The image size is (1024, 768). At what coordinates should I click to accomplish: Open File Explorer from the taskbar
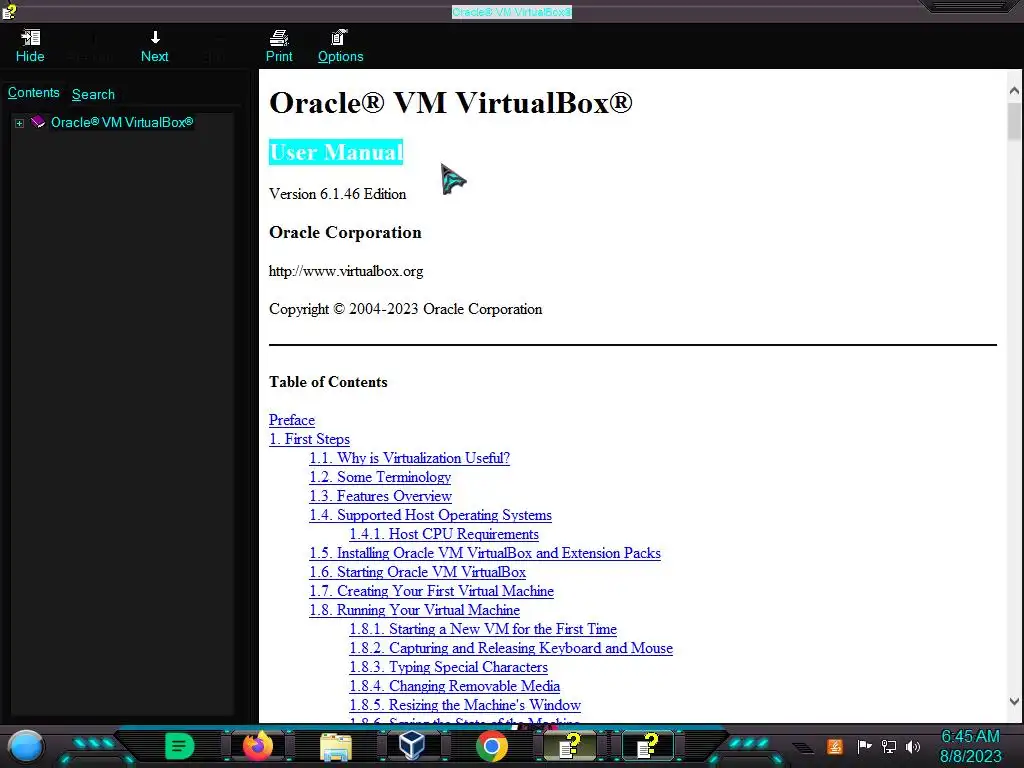tap(336, 746)
